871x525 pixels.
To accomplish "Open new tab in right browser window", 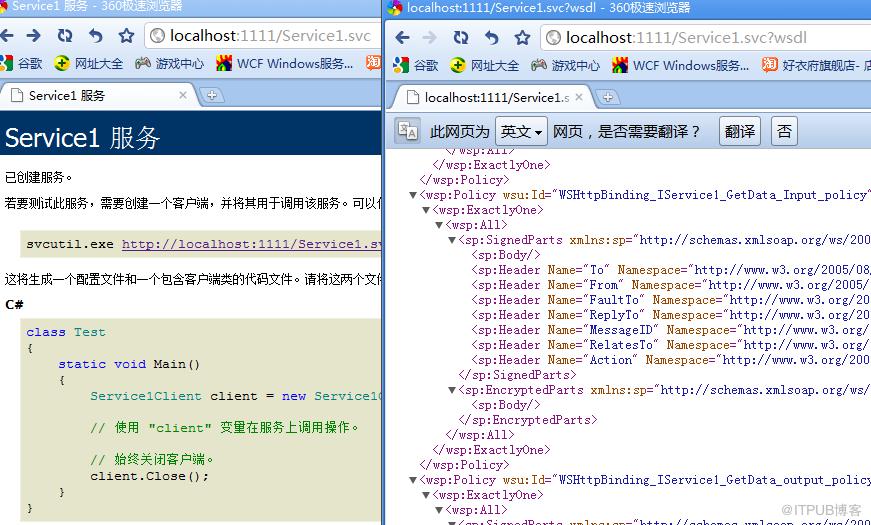I will tap(608, 97).
